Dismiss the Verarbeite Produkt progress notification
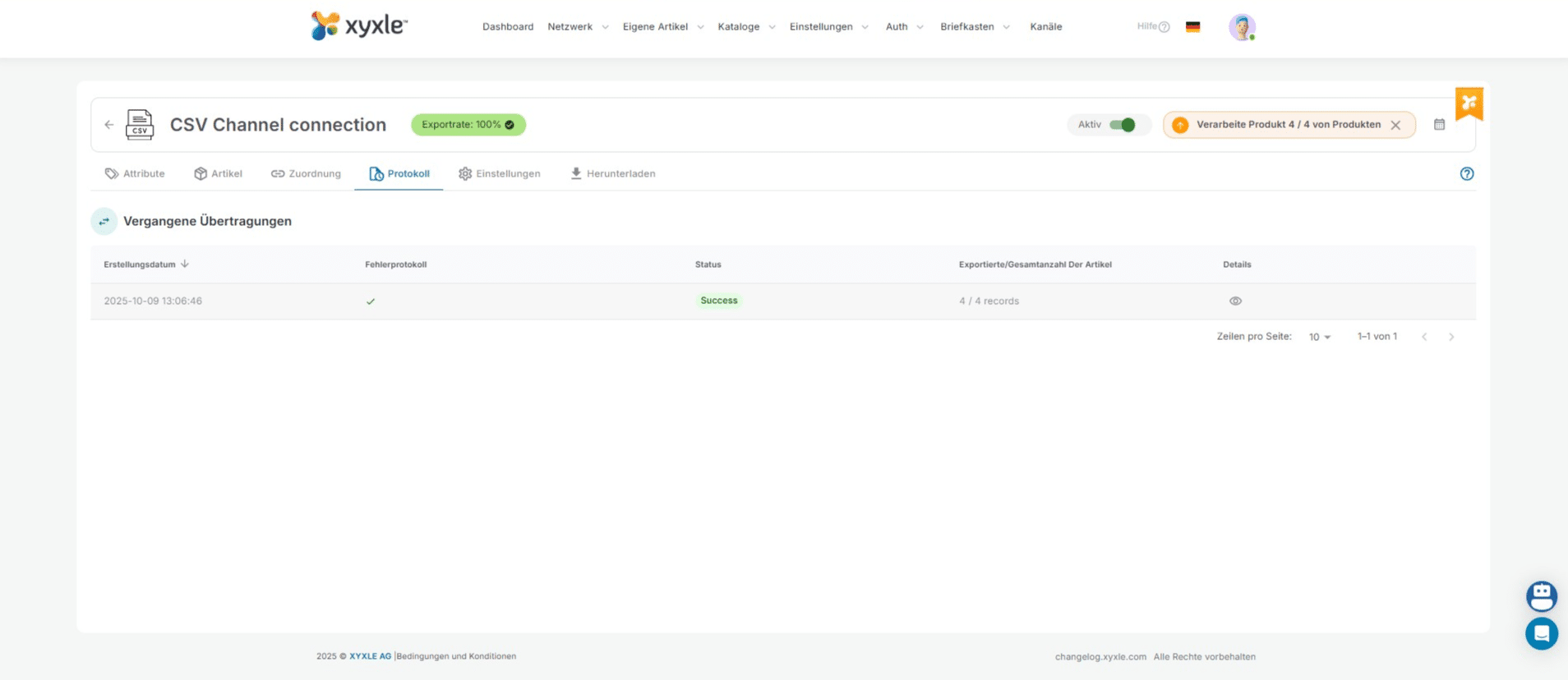This screenshot has width=1568, height=680. (1395, 126)
